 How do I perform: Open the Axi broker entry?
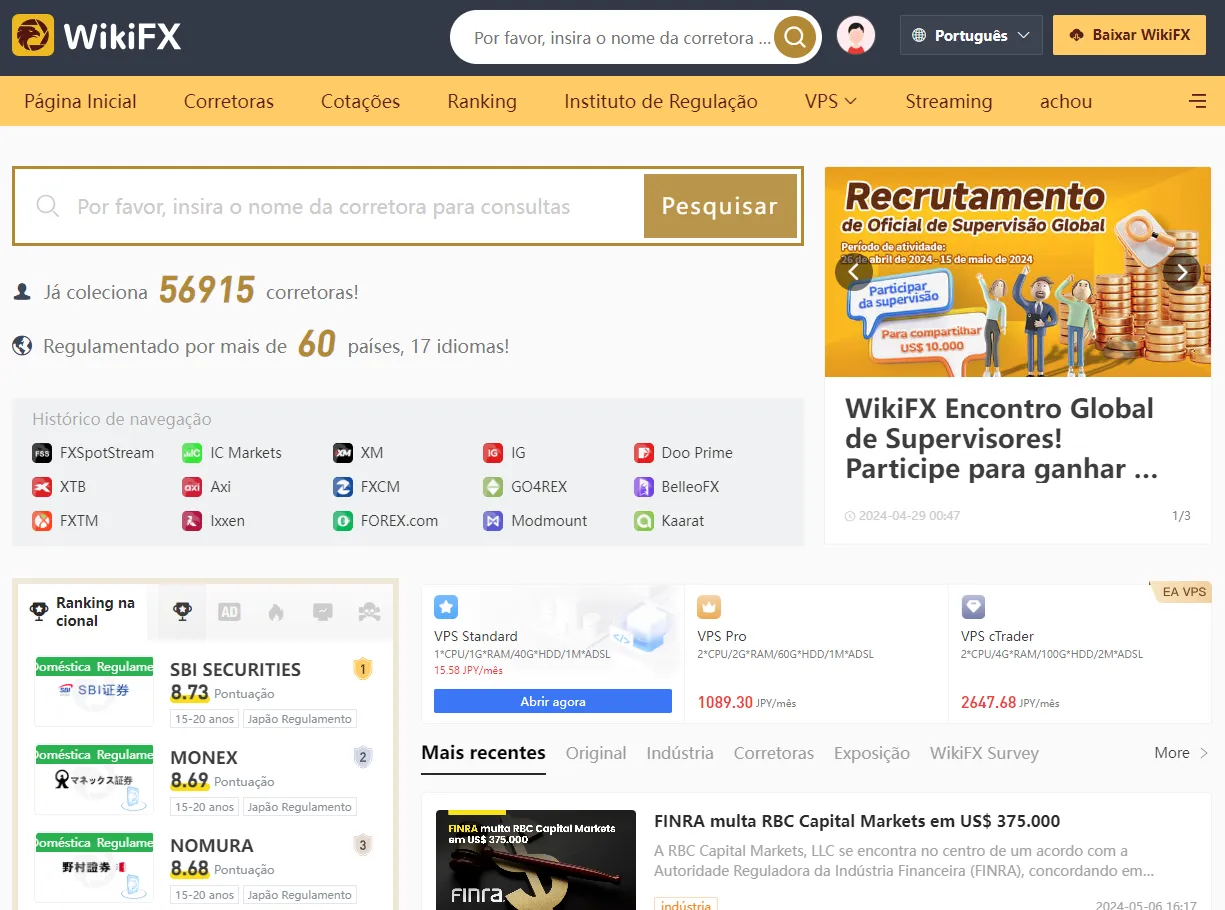206,487
